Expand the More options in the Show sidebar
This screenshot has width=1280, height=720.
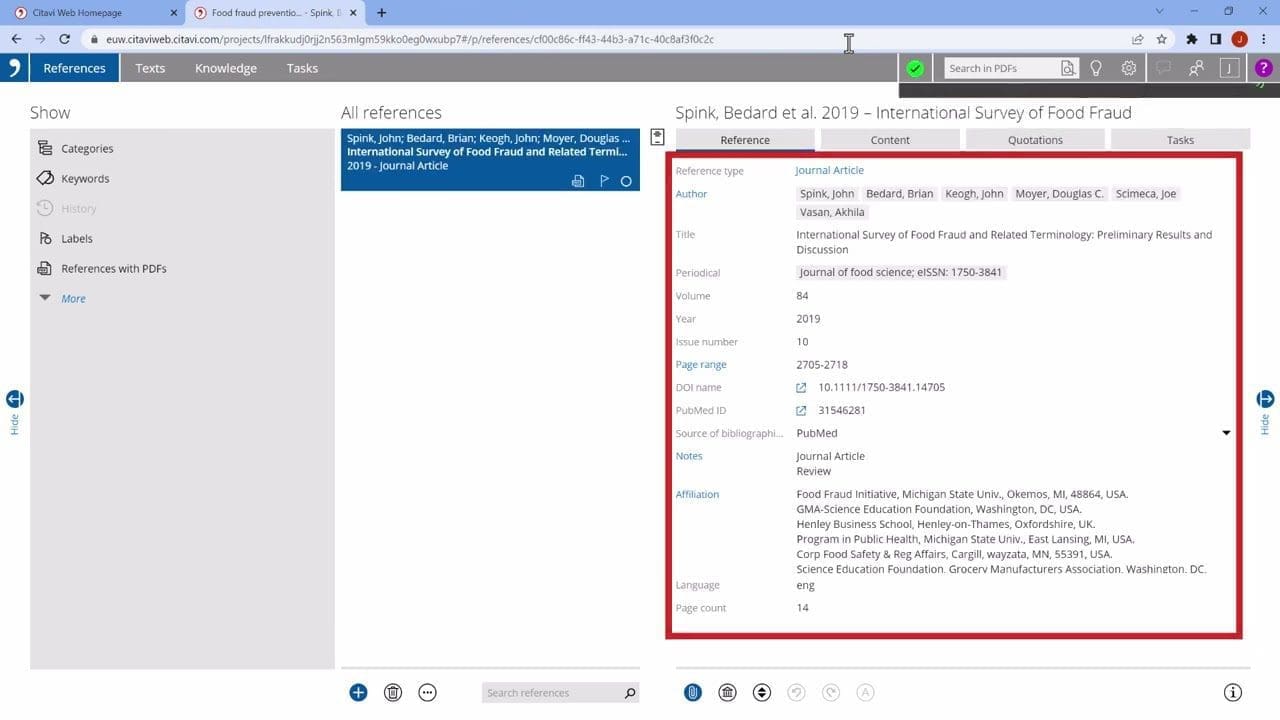(x=72, y=298)
